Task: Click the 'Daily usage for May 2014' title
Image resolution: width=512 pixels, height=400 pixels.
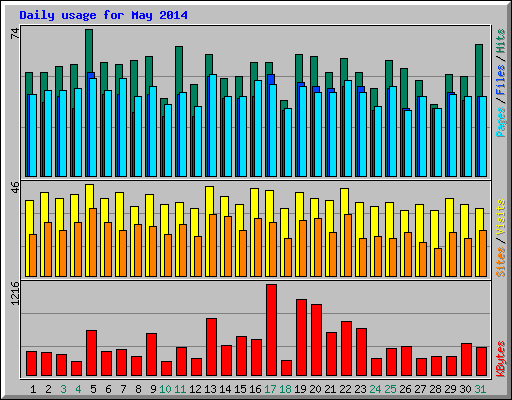Action: pos(103,15)
